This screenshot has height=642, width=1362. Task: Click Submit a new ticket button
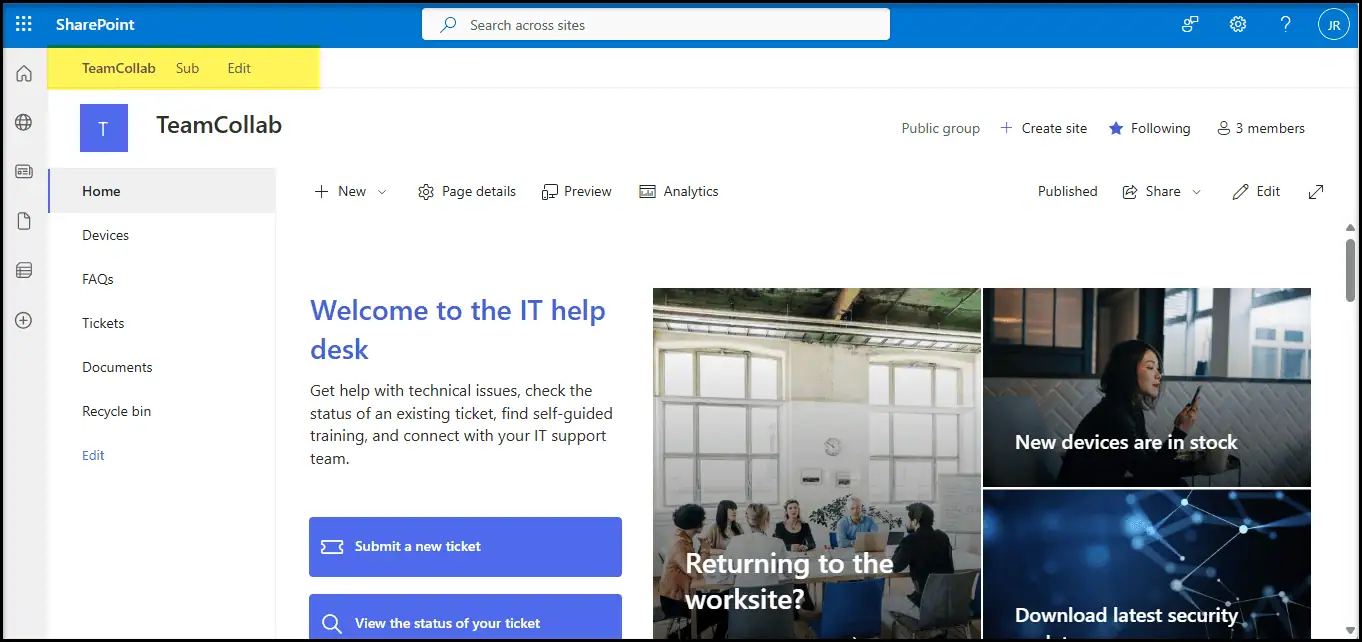(x=465, y=546)
